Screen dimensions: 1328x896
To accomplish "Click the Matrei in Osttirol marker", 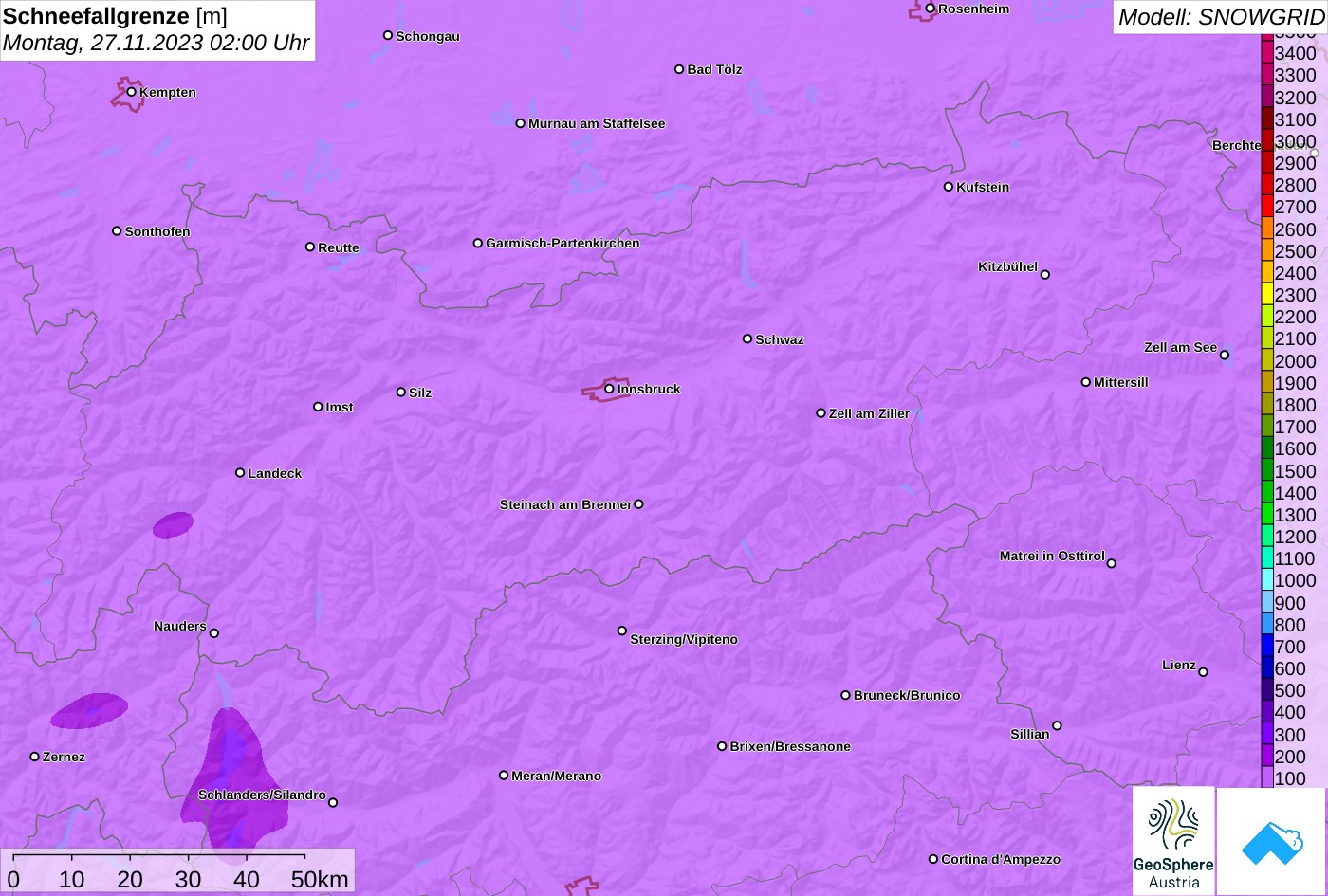I will (x=1112, y=563).
